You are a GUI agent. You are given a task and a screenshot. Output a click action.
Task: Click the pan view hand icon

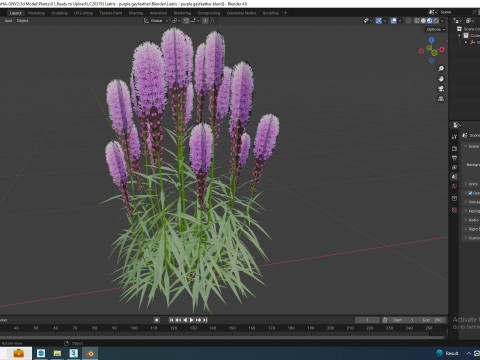click(441, 79)
